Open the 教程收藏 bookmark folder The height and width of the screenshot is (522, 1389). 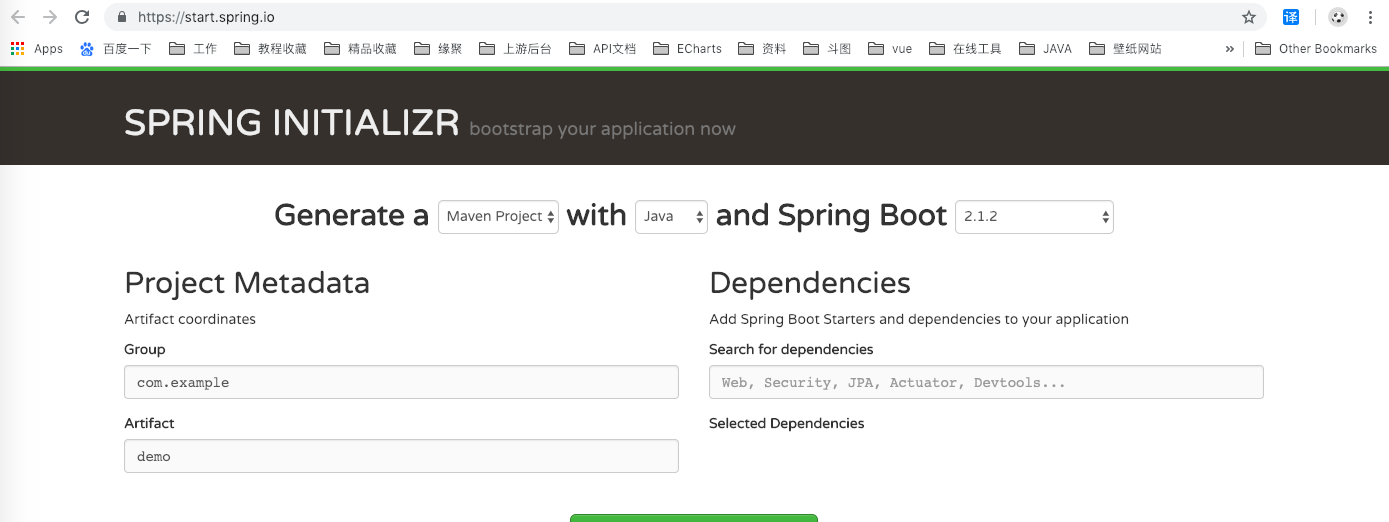coord(270,48)
